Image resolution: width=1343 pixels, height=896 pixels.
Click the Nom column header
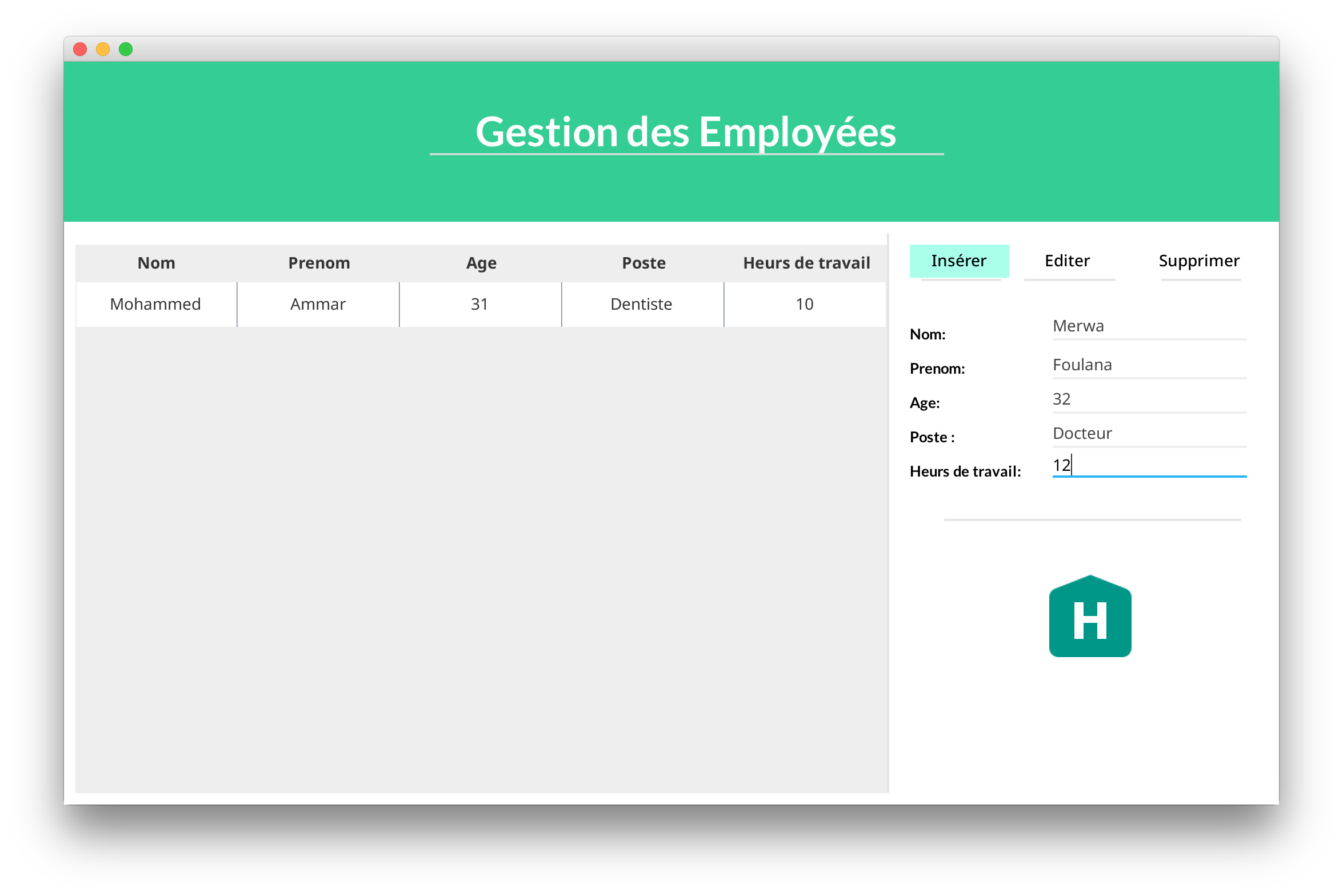point(157,263)
